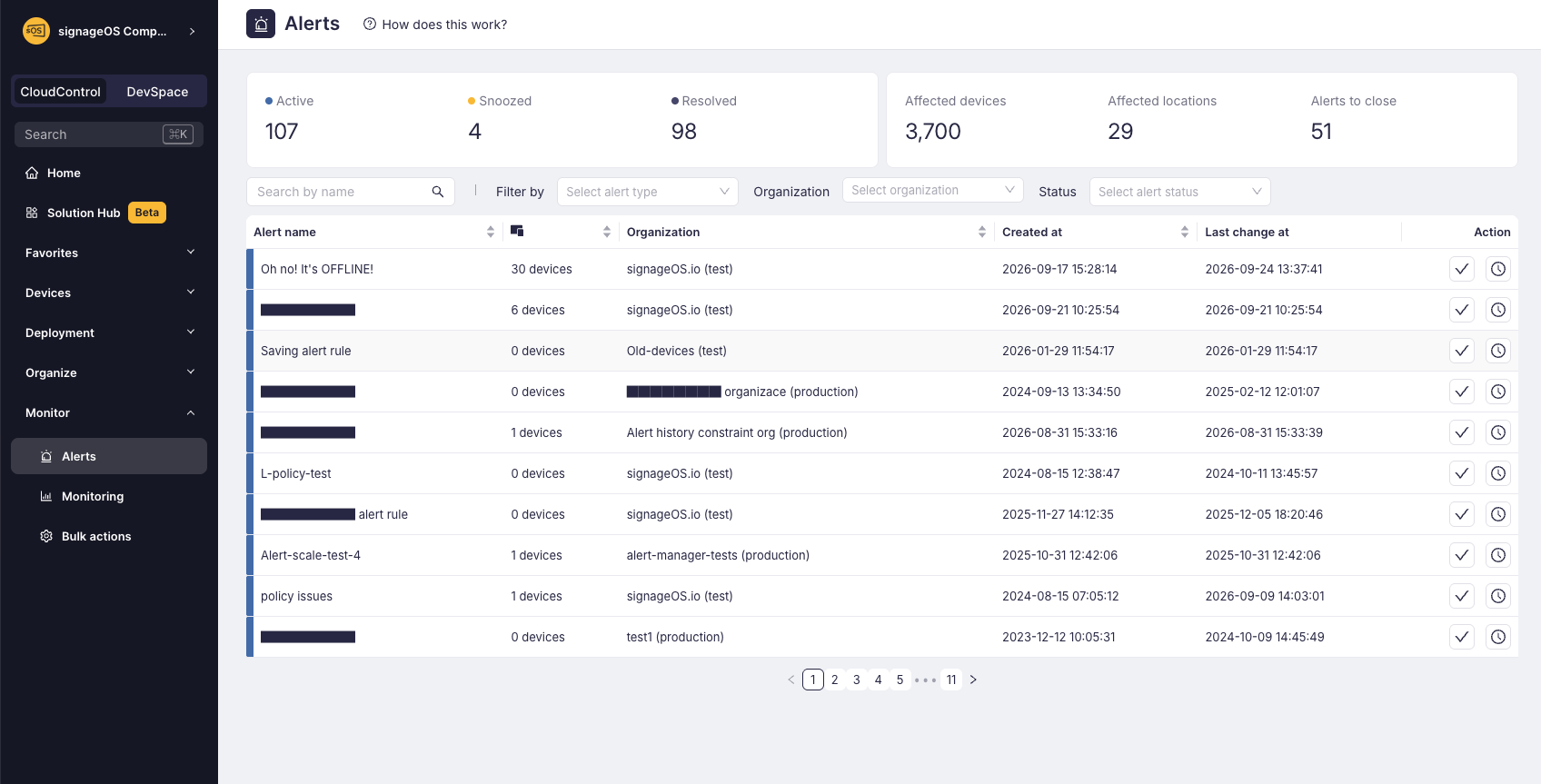Expand the Devices section
The width and height of the screenshot is (1541, 784).
[x=109, y=293]
